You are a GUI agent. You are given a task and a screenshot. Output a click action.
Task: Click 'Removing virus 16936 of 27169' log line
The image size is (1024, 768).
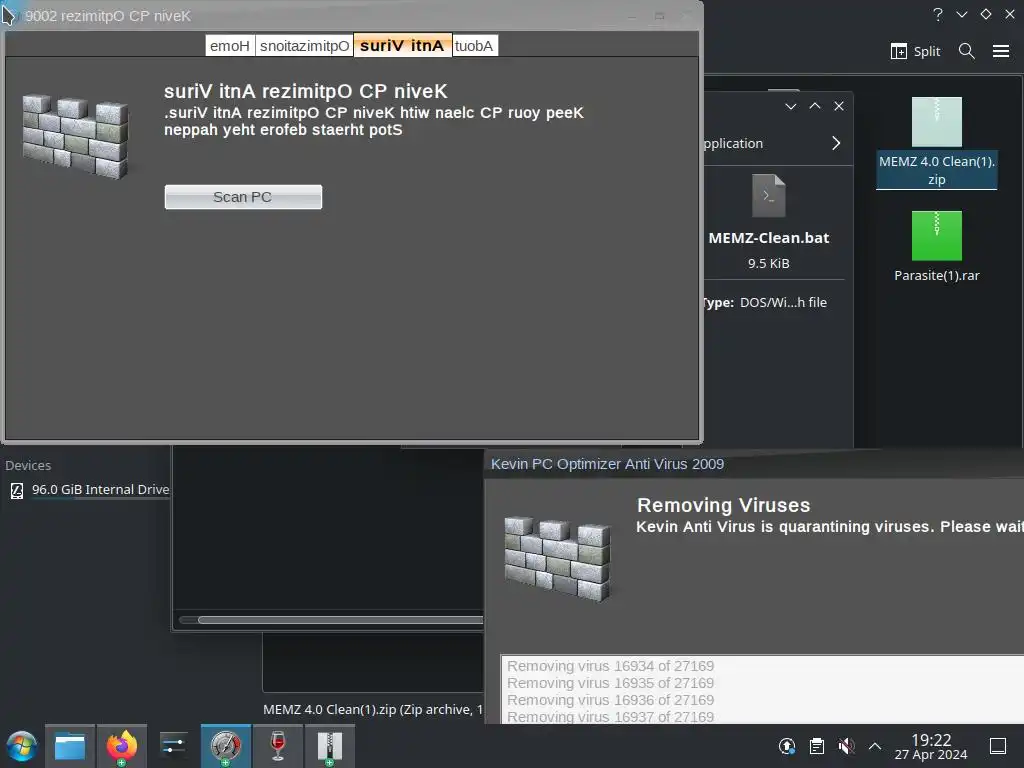click(x=611, y=700)
